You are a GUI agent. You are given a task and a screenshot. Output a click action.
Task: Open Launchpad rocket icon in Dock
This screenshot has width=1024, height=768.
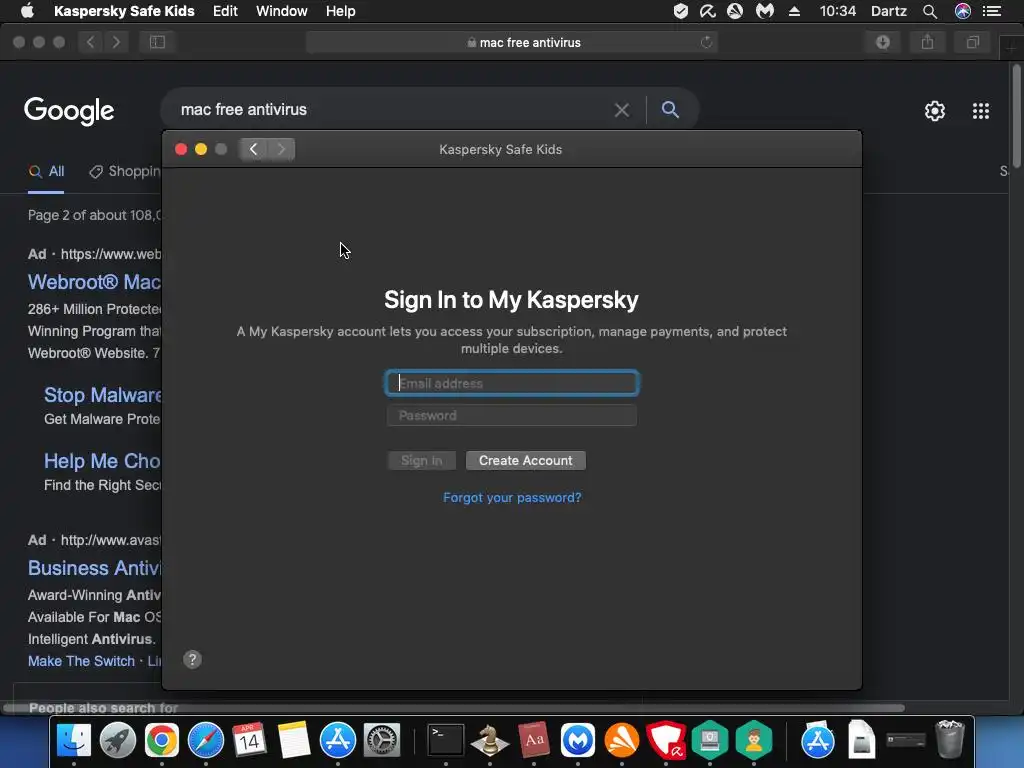coord(118,740)
